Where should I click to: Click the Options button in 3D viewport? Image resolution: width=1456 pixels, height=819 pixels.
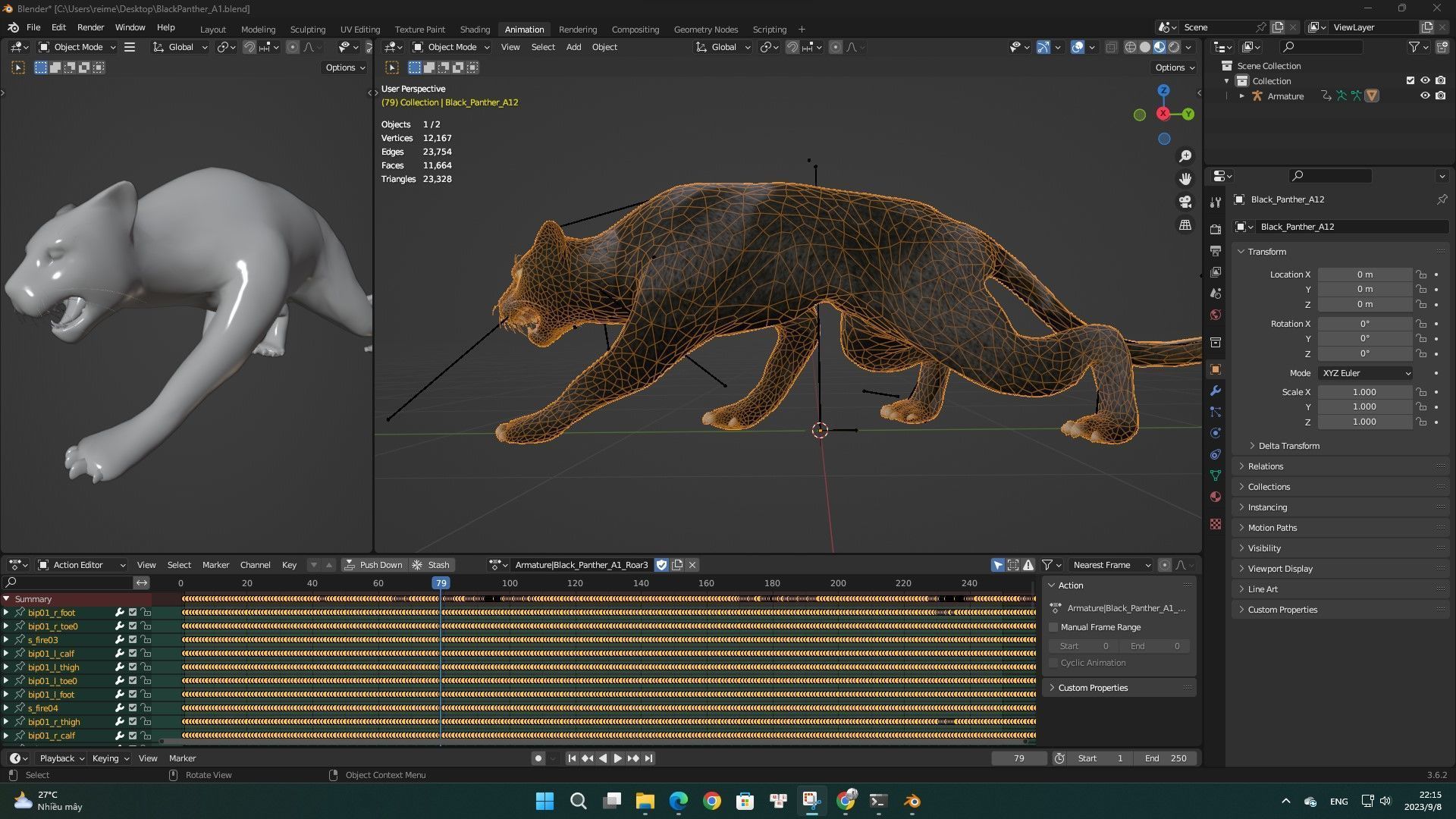(x=1175, y=67)
